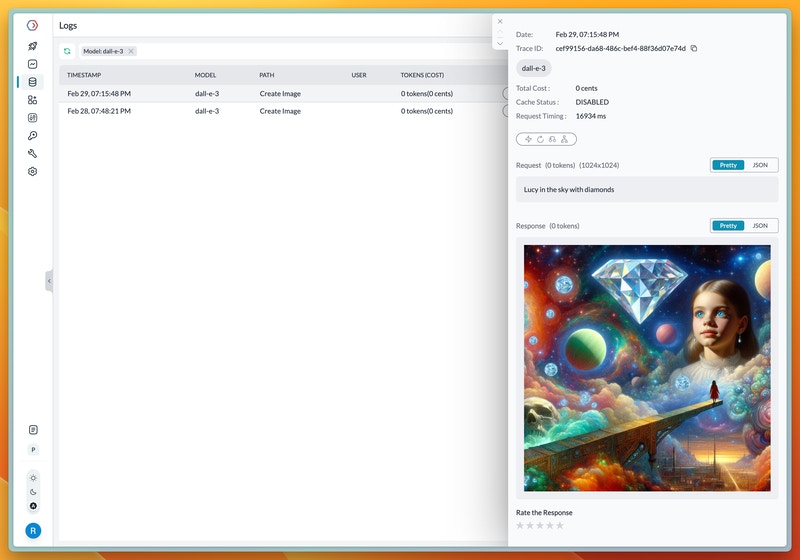Go to next log with down chevron

500,43
